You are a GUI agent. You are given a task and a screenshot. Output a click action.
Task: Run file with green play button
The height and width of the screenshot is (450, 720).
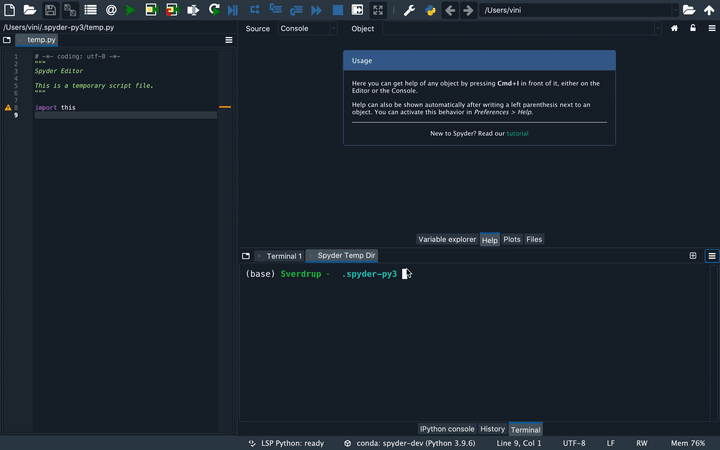click(x=131, y=10)
